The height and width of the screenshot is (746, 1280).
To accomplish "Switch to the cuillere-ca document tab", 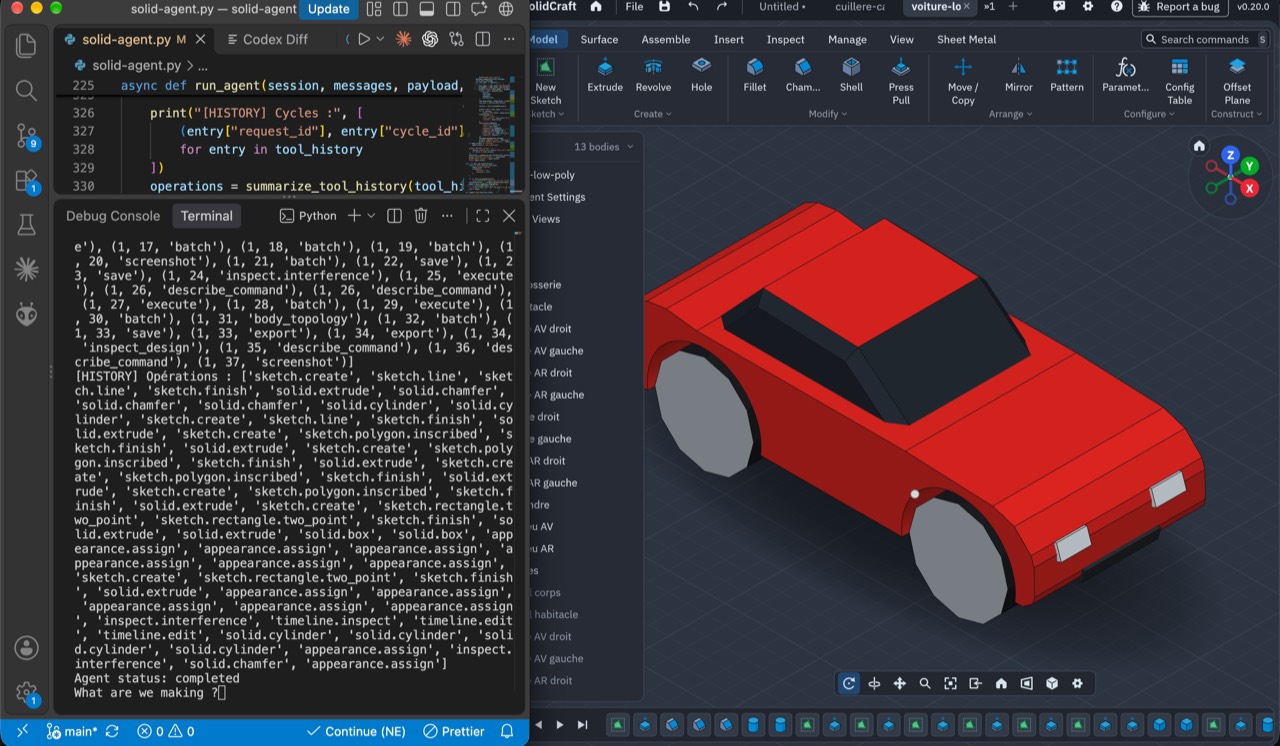I will pos(860,7).
